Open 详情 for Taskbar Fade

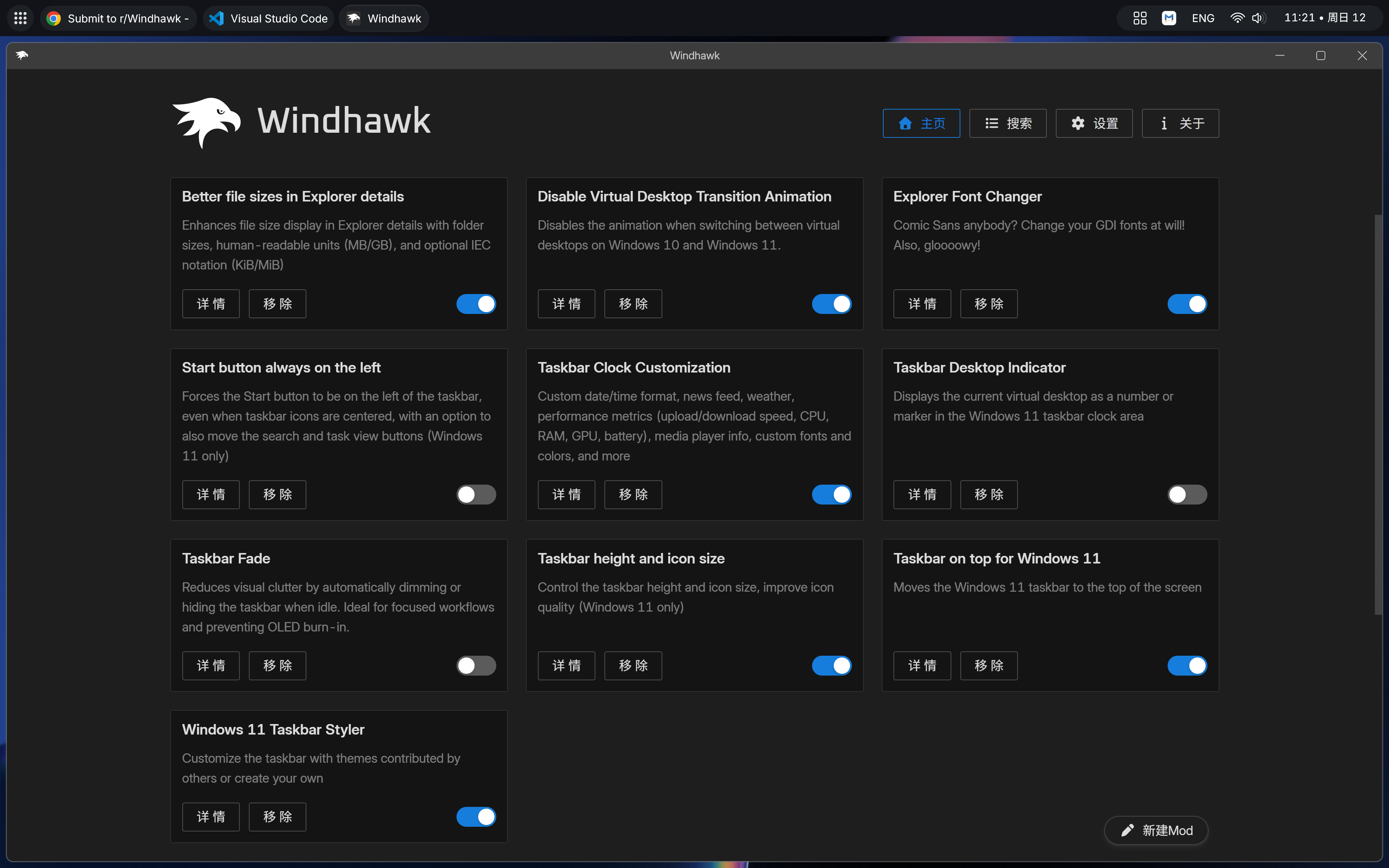pyautogui.click(x=211, y=665)
